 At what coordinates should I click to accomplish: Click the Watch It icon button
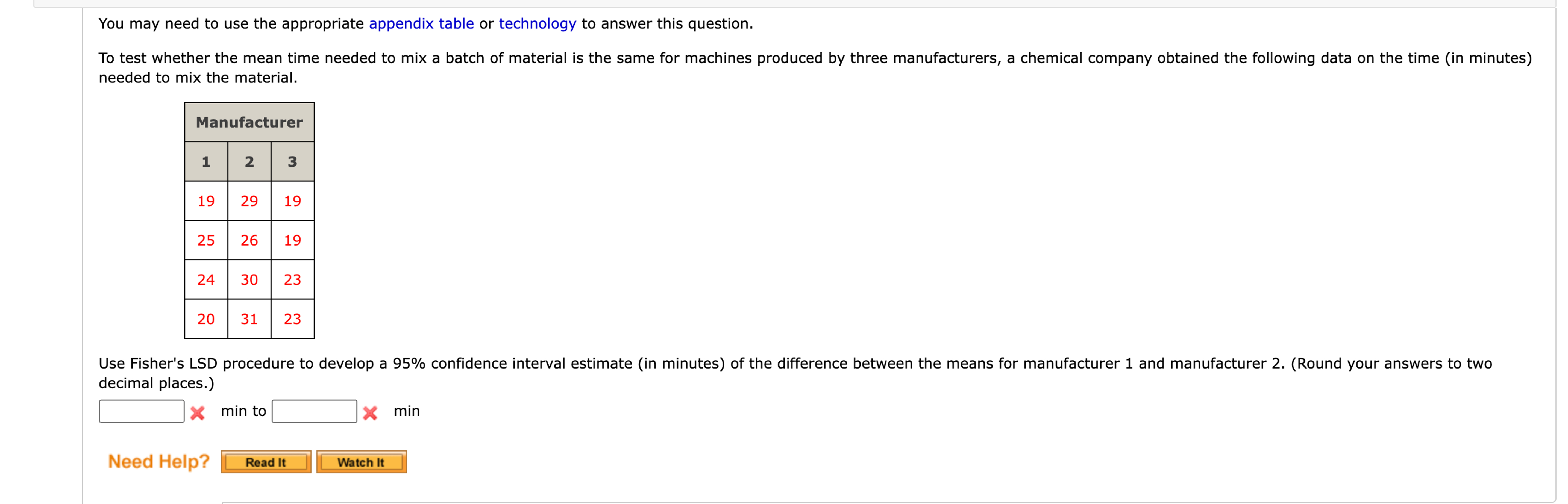tap(361, 462)
